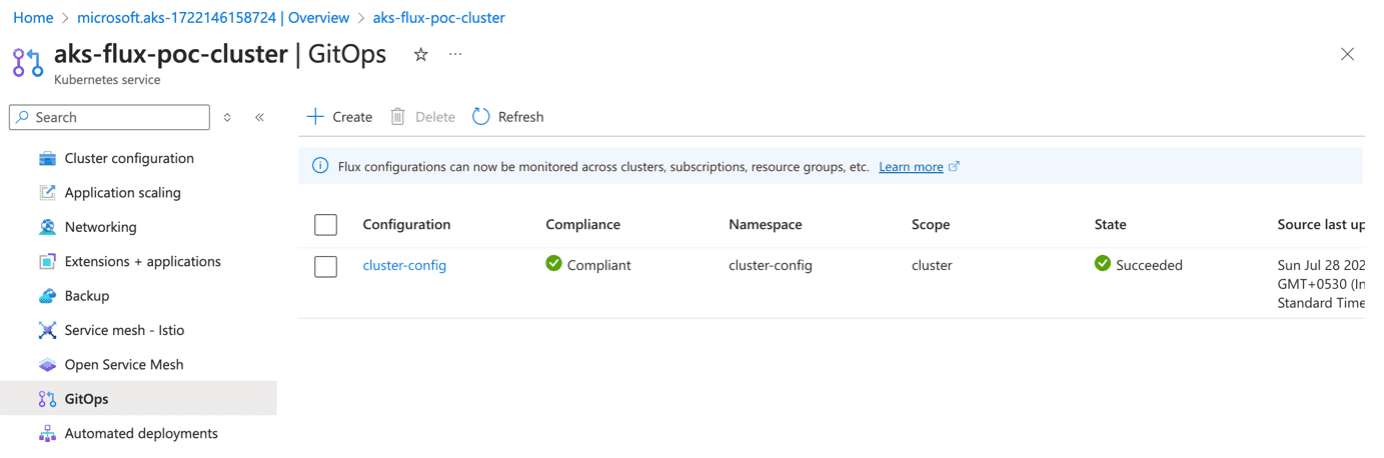Collapse the sidebar with double chevron
1384x458 pixels.
(259, 117)
